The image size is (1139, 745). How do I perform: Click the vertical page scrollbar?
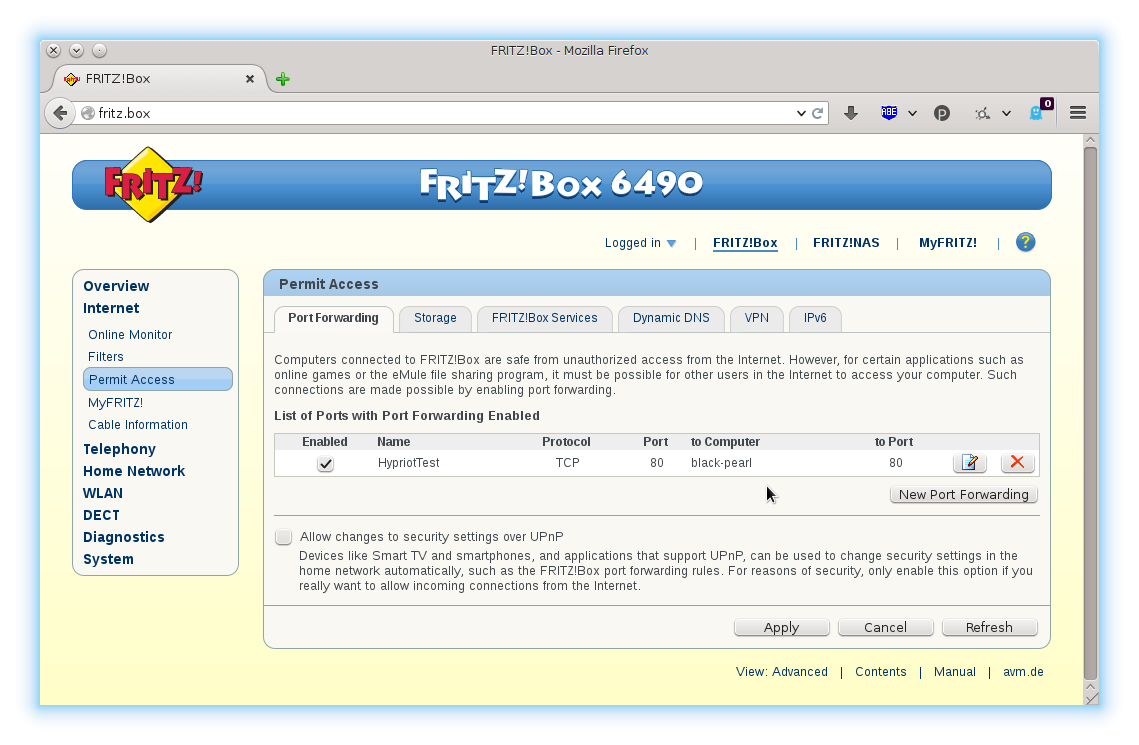click(1091, 400)
